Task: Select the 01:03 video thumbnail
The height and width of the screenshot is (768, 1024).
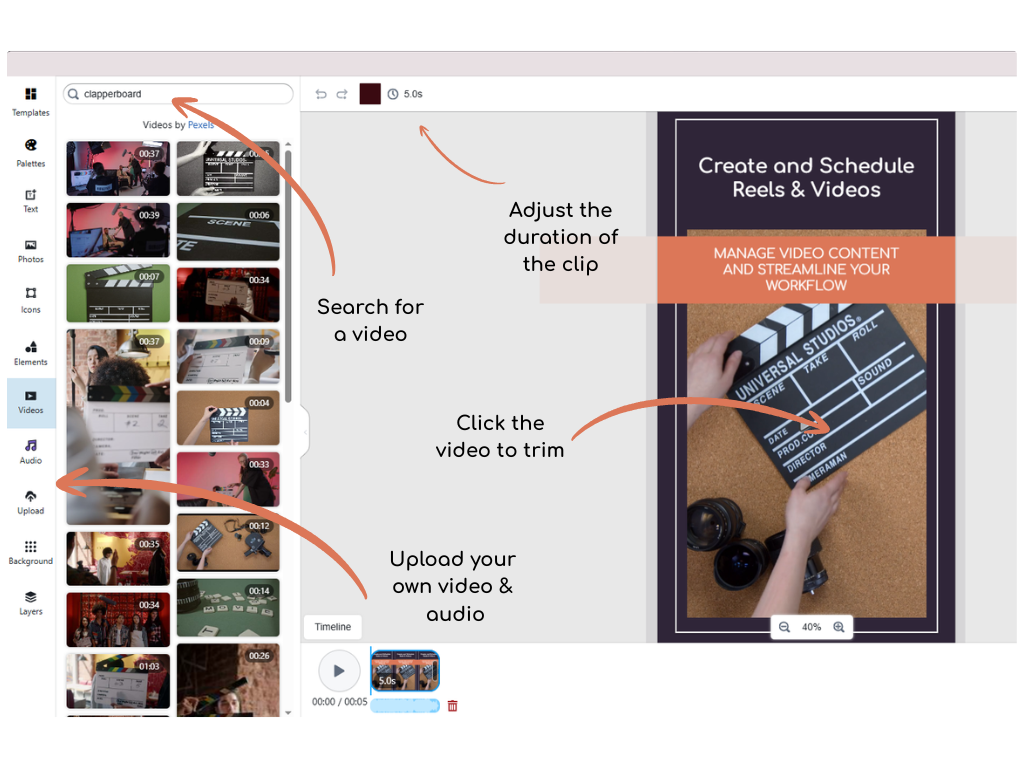Action: pos(118,681)
